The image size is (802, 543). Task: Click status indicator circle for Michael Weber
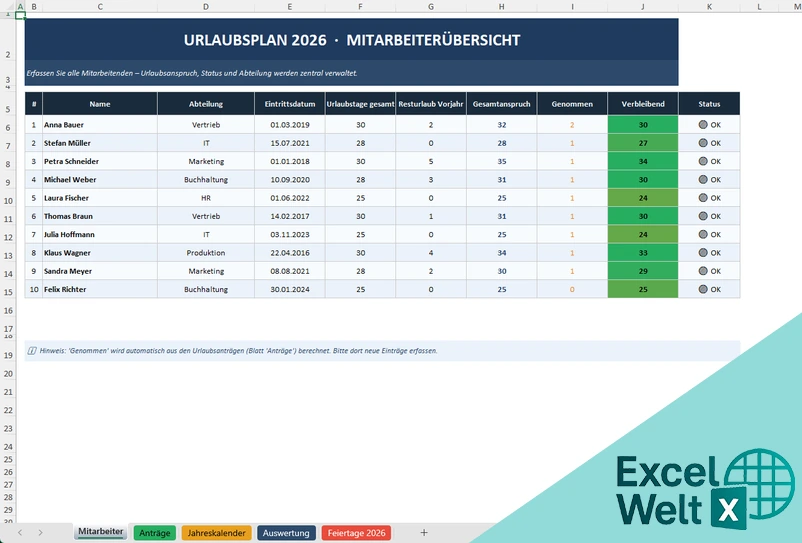tap(703, 179)
